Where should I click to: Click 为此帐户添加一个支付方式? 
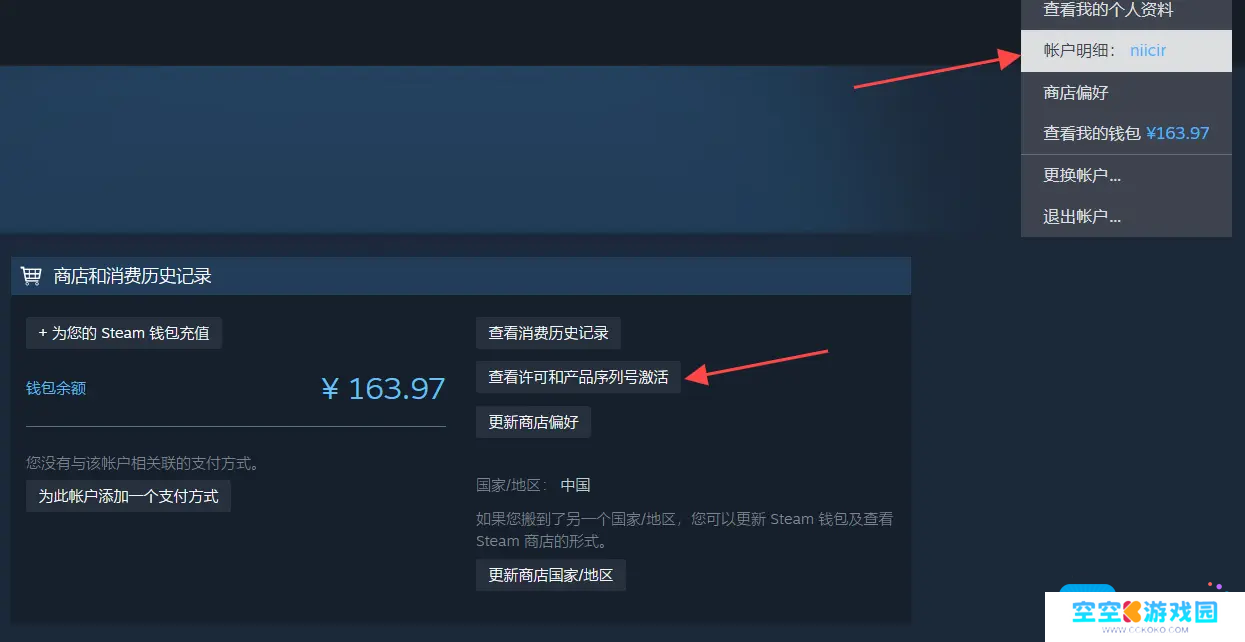(x=128, y=496)
